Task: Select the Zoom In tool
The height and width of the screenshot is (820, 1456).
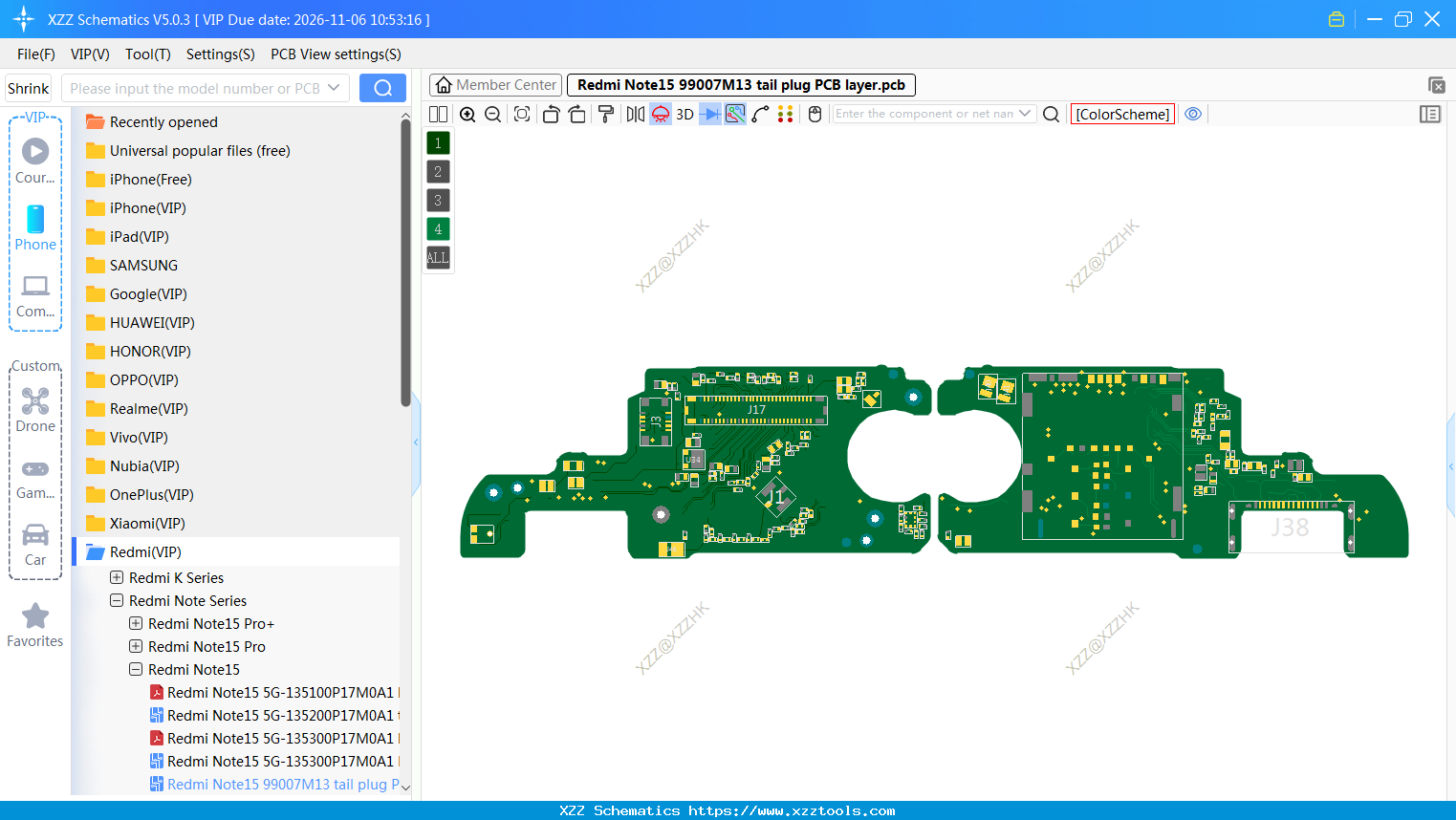Action: [x=467, y=114]
